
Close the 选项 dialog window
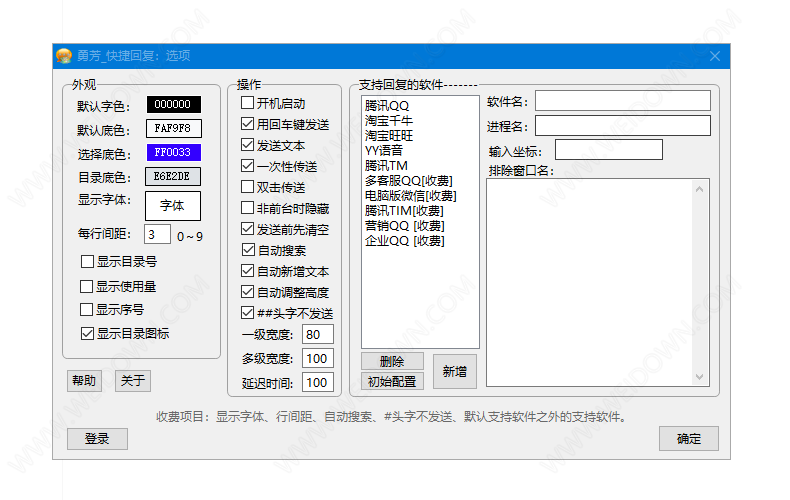click(x=714, y=56)
